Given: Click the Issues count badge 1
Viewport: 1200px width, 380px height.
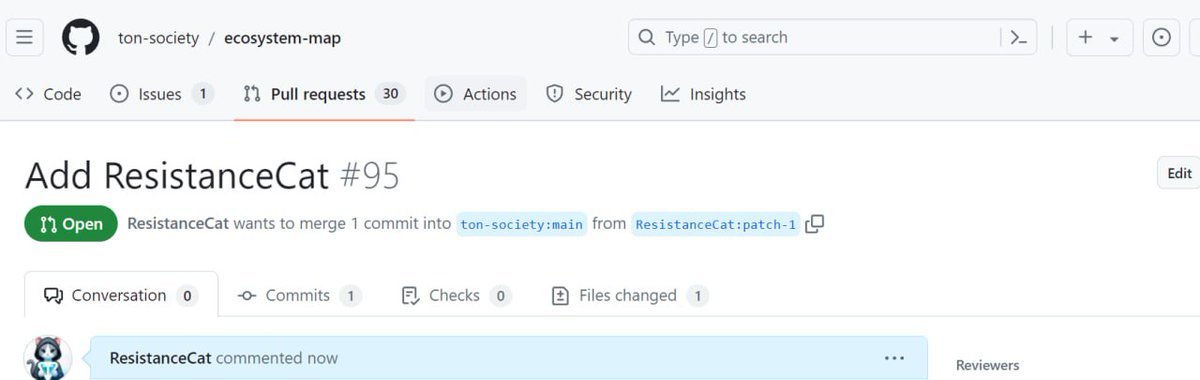Looking at the screenshot, I should point(202,94).
